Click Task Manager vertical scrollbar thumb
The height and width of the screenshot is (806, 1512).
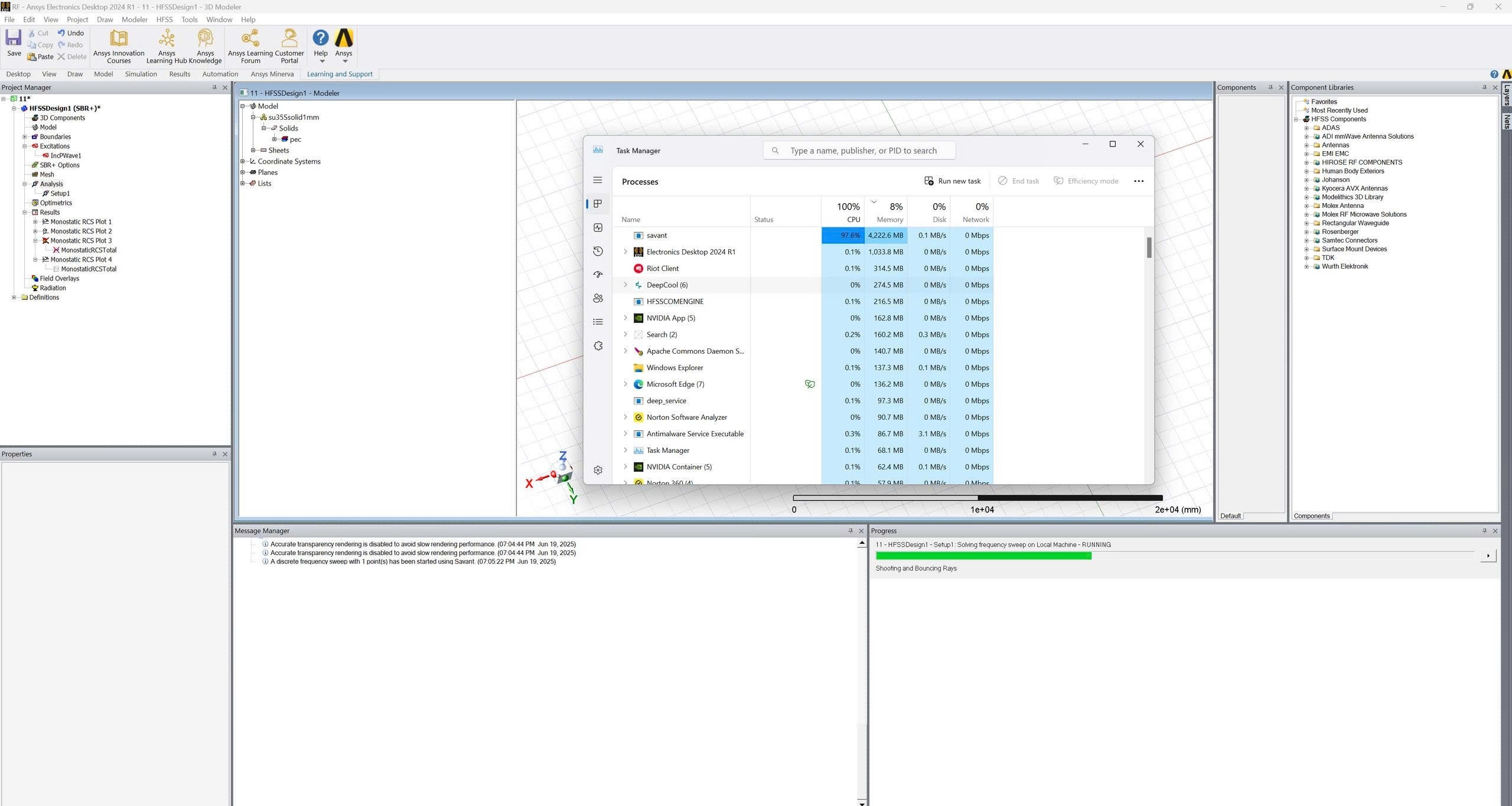tap(1149, 247)
